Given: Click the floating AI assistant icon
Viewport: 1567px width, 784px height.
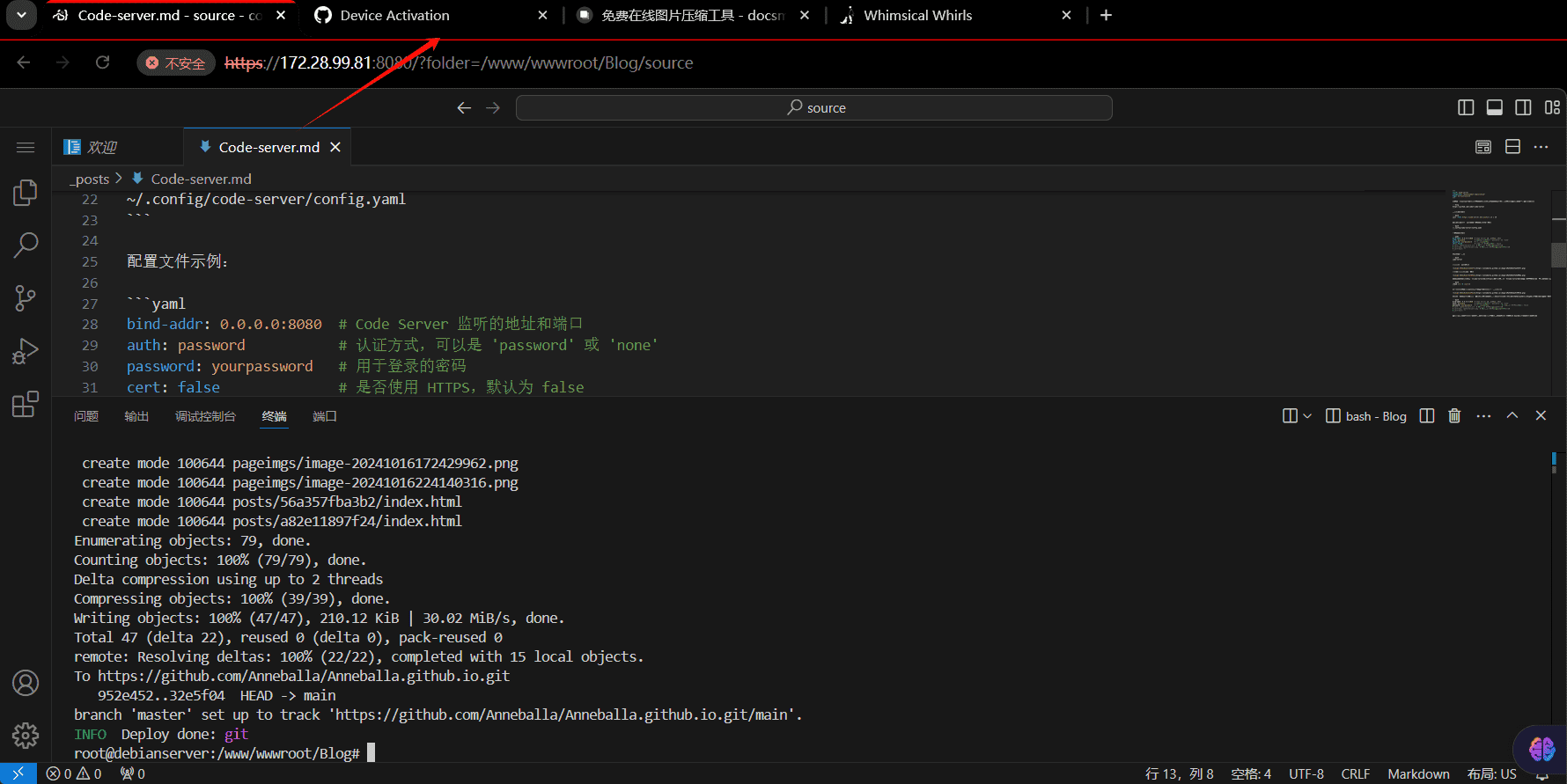Looking at the screenshot, I should point(1541,749).
